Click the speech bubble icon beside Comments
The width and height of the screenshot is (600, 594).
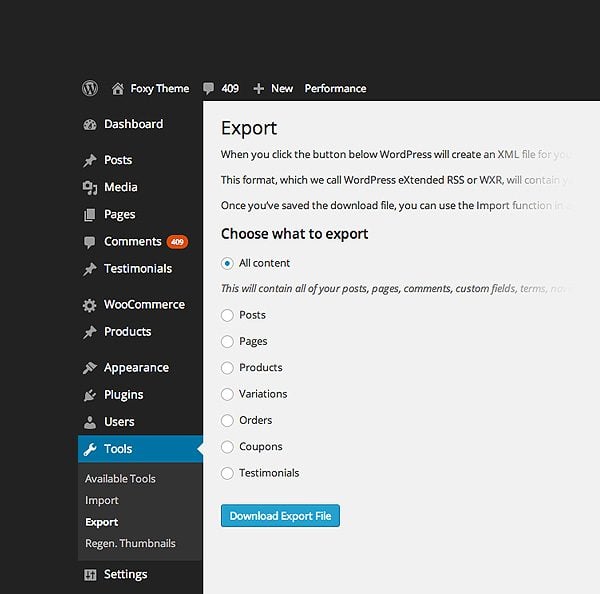click(90, 242)
